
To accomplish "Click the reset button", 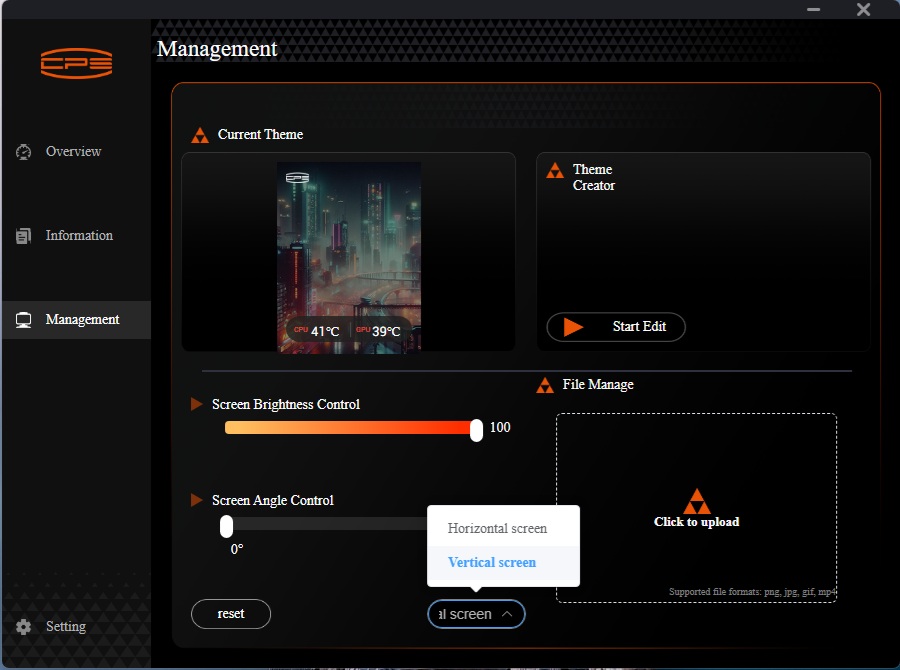I will tap(231, 614).
